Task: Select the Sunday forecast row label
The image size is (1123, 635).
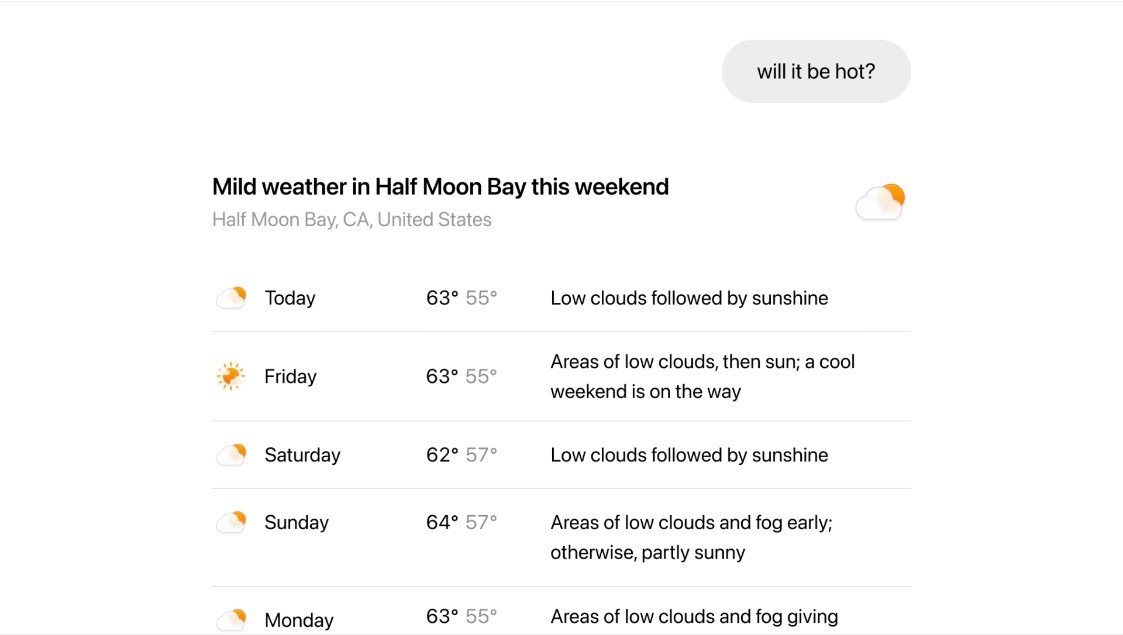Action: click(x=296, y=522)
